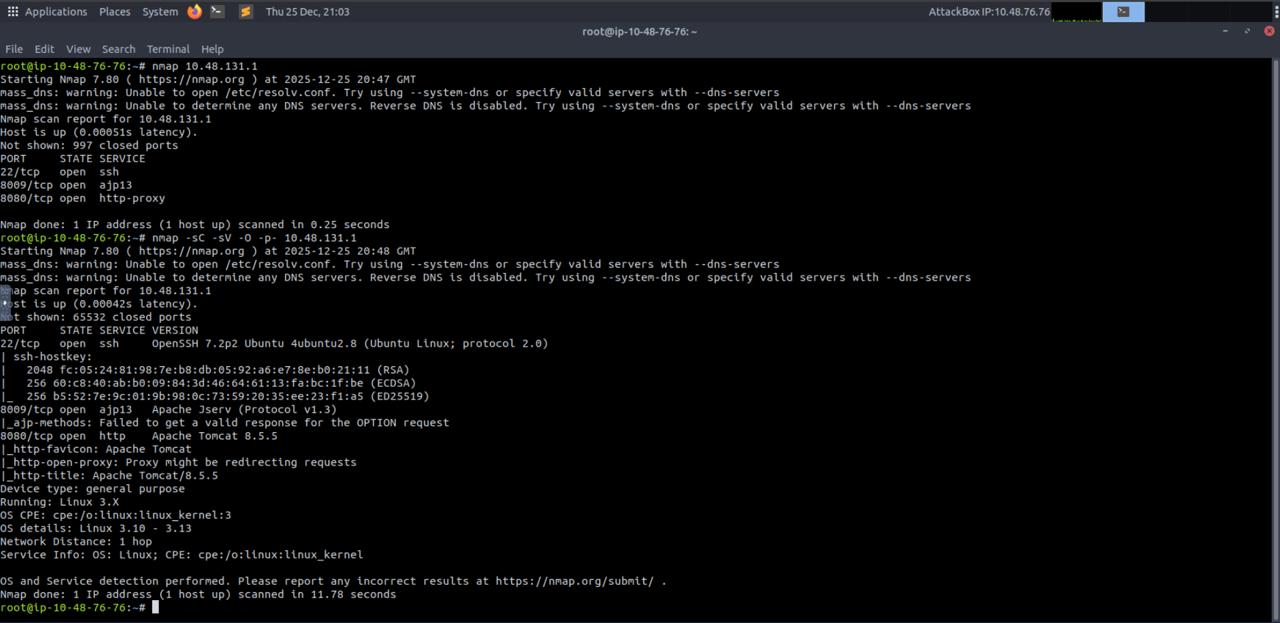1280x623 pixels.
Task: Launch the Sublime Text editor icon
Action: (245, 11)
